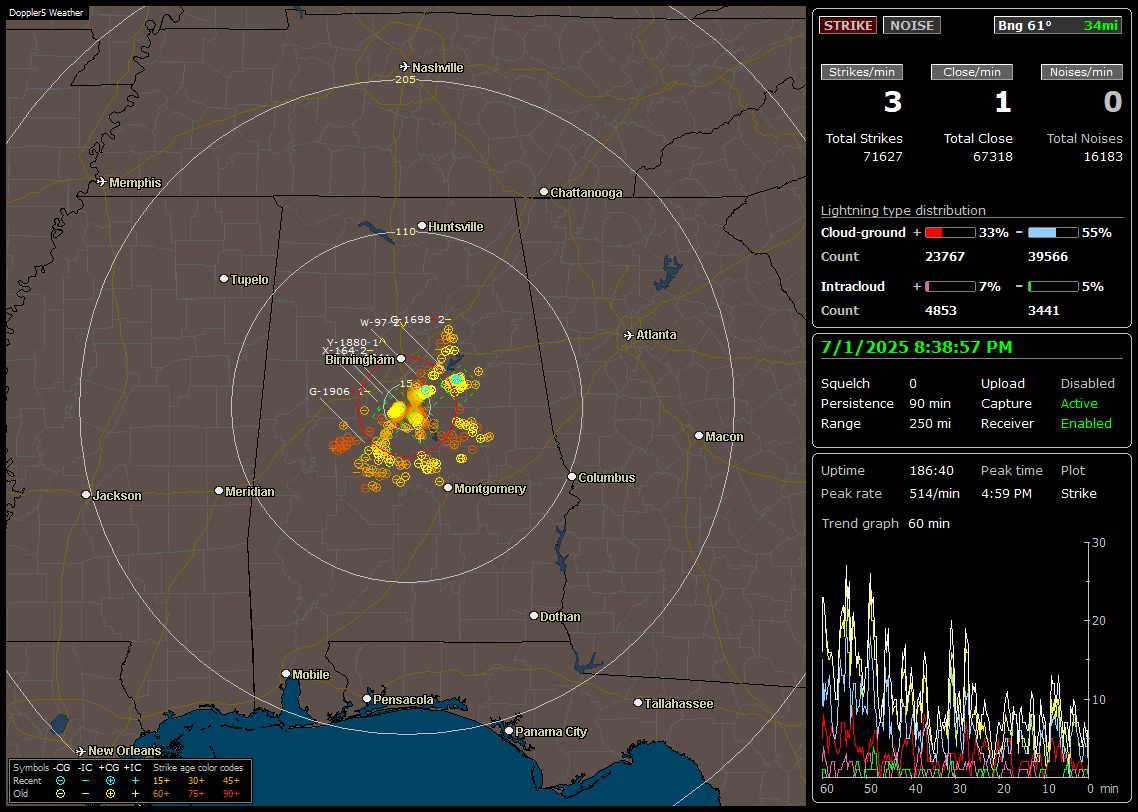
Task: Select the Panama City marker dot
Action: 509,731
